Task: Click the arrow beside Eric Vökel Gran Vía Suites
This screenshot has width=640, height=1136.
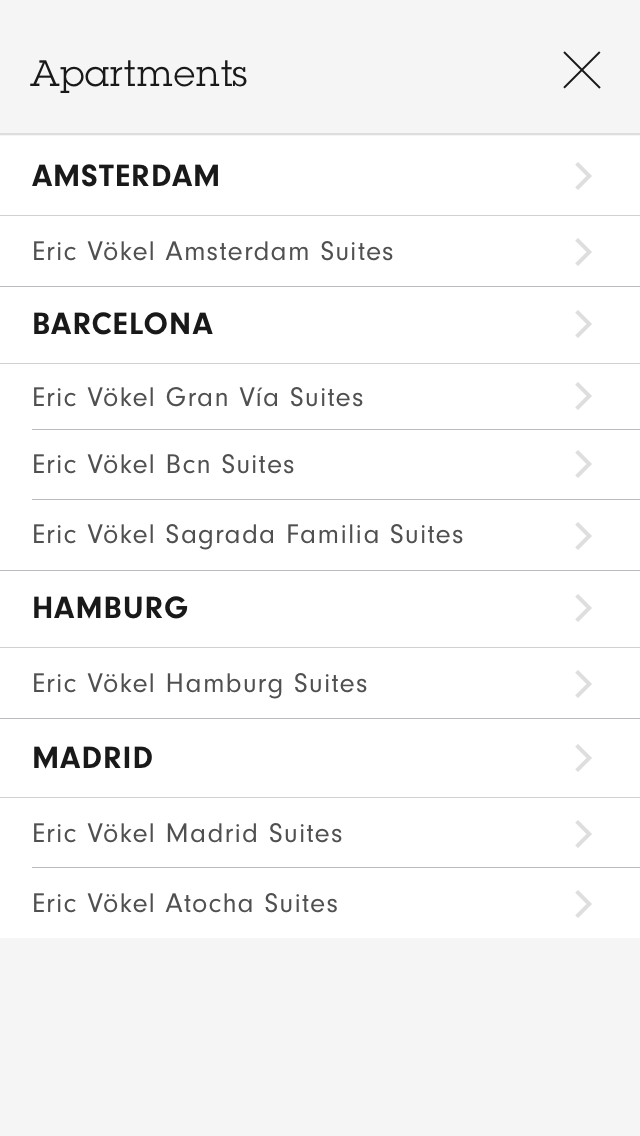Action: click(583, 397)
